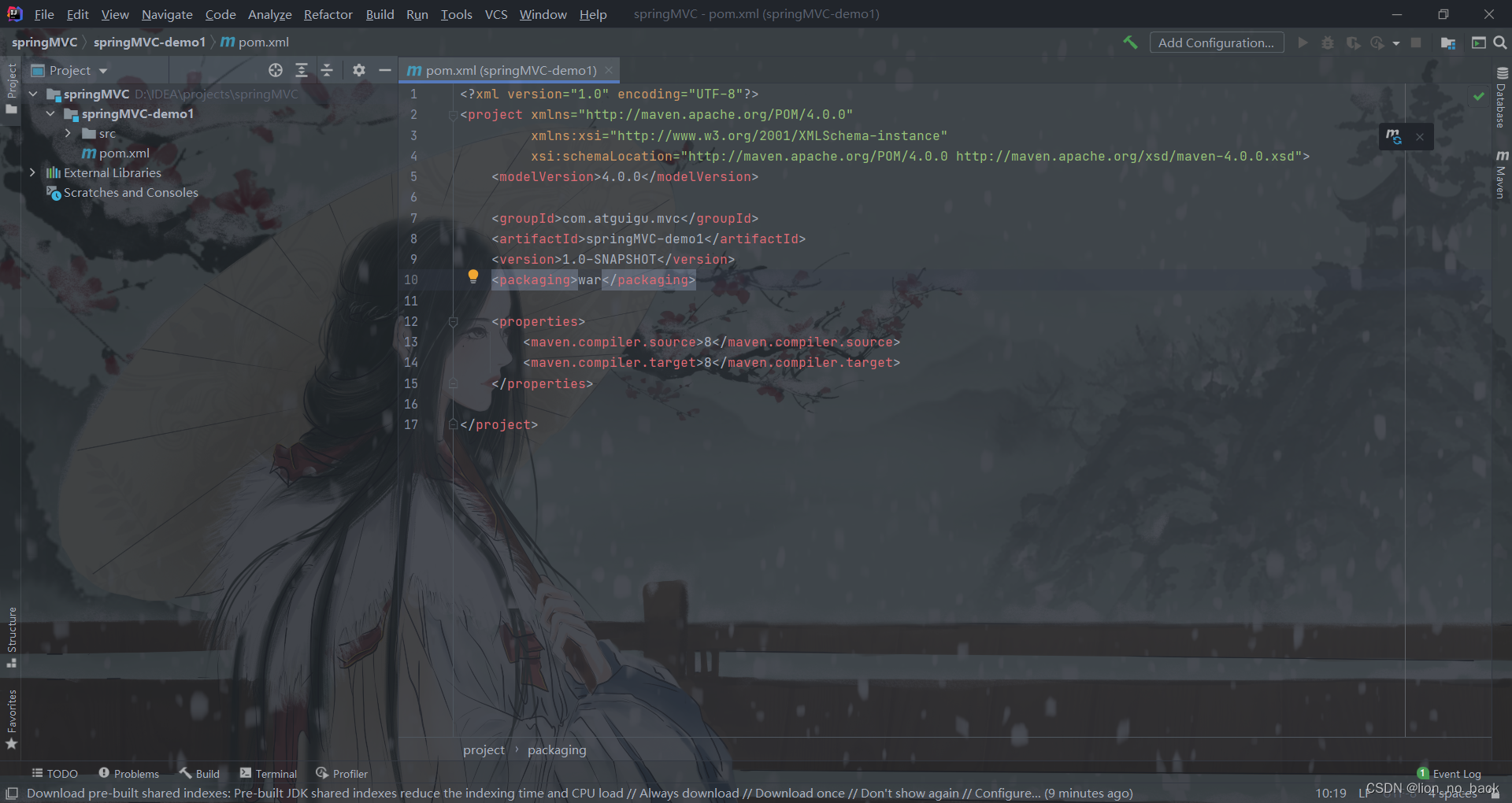Expand External Libraries node
Viewport: 1512px width, 803px height.
pos(32,172)
